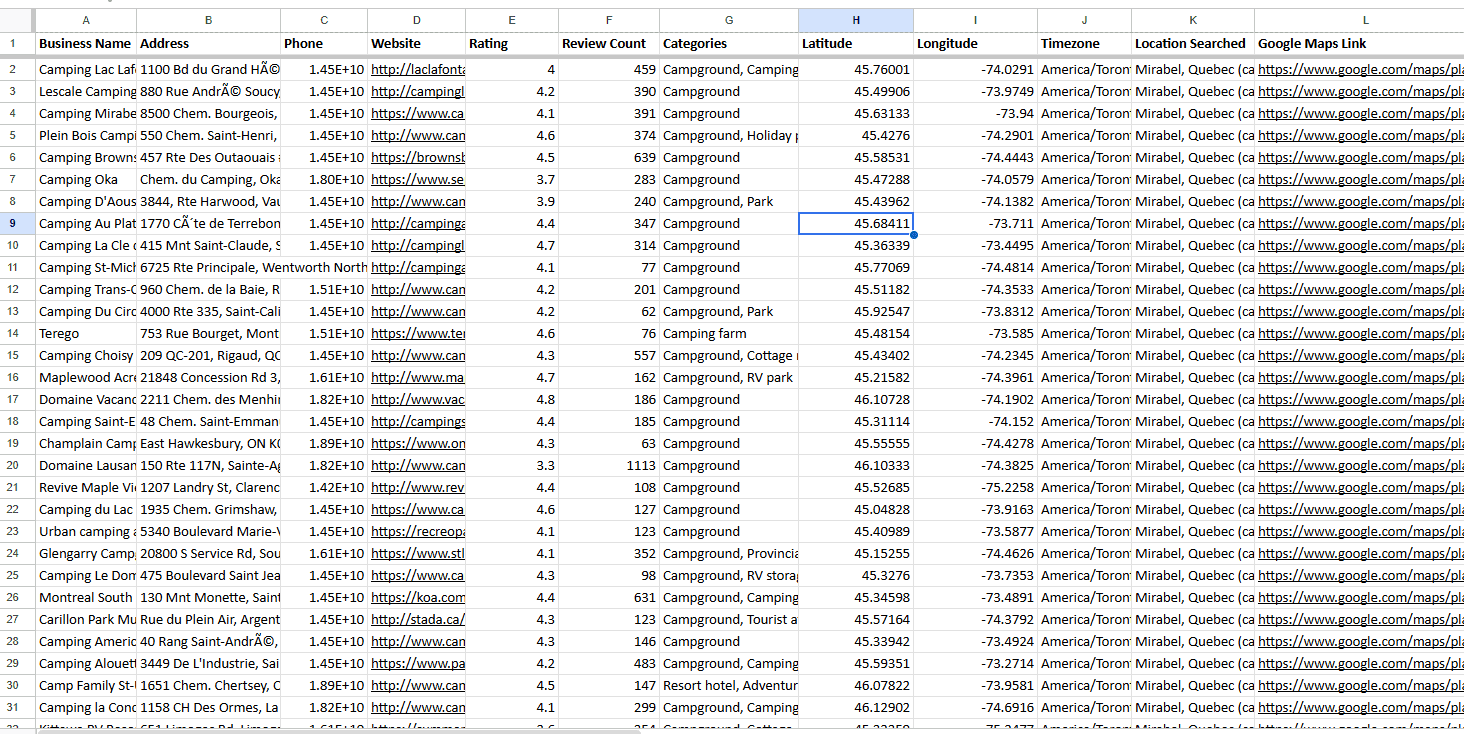Click the horizontal scrollbar thumb

click(337, 731)
